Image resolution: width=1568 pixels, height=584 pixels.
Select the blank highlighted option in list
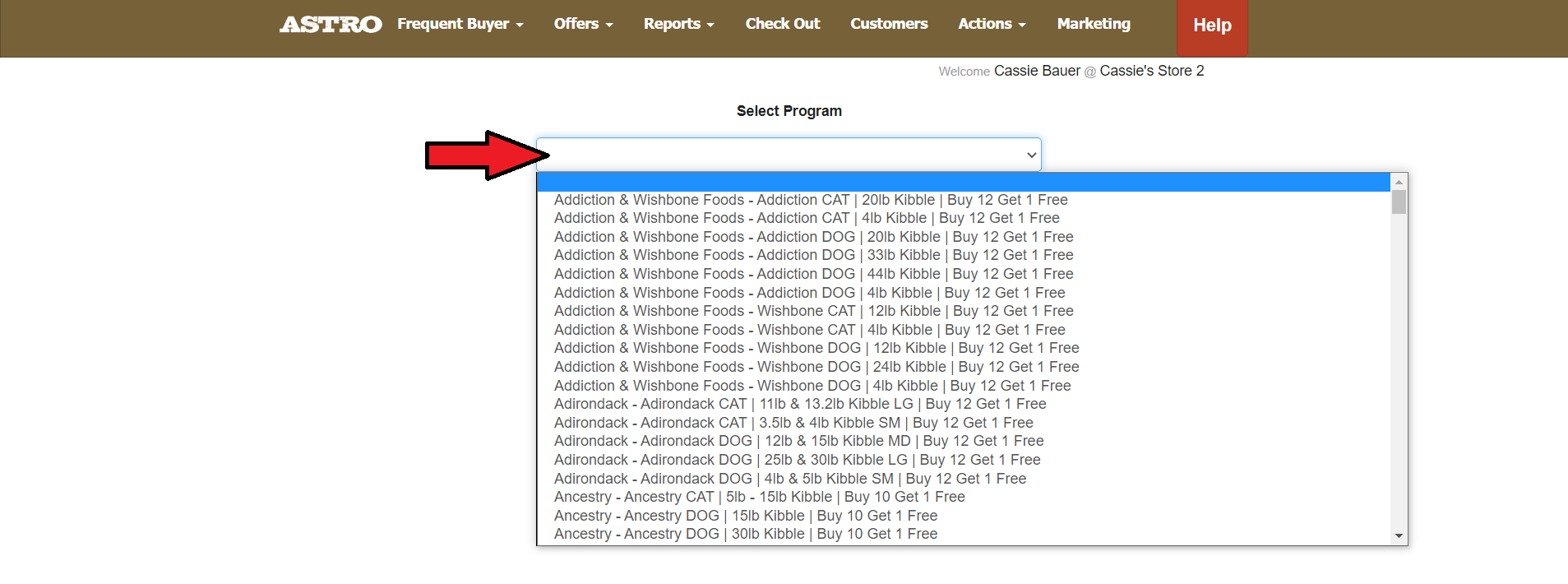coord(963,182)
